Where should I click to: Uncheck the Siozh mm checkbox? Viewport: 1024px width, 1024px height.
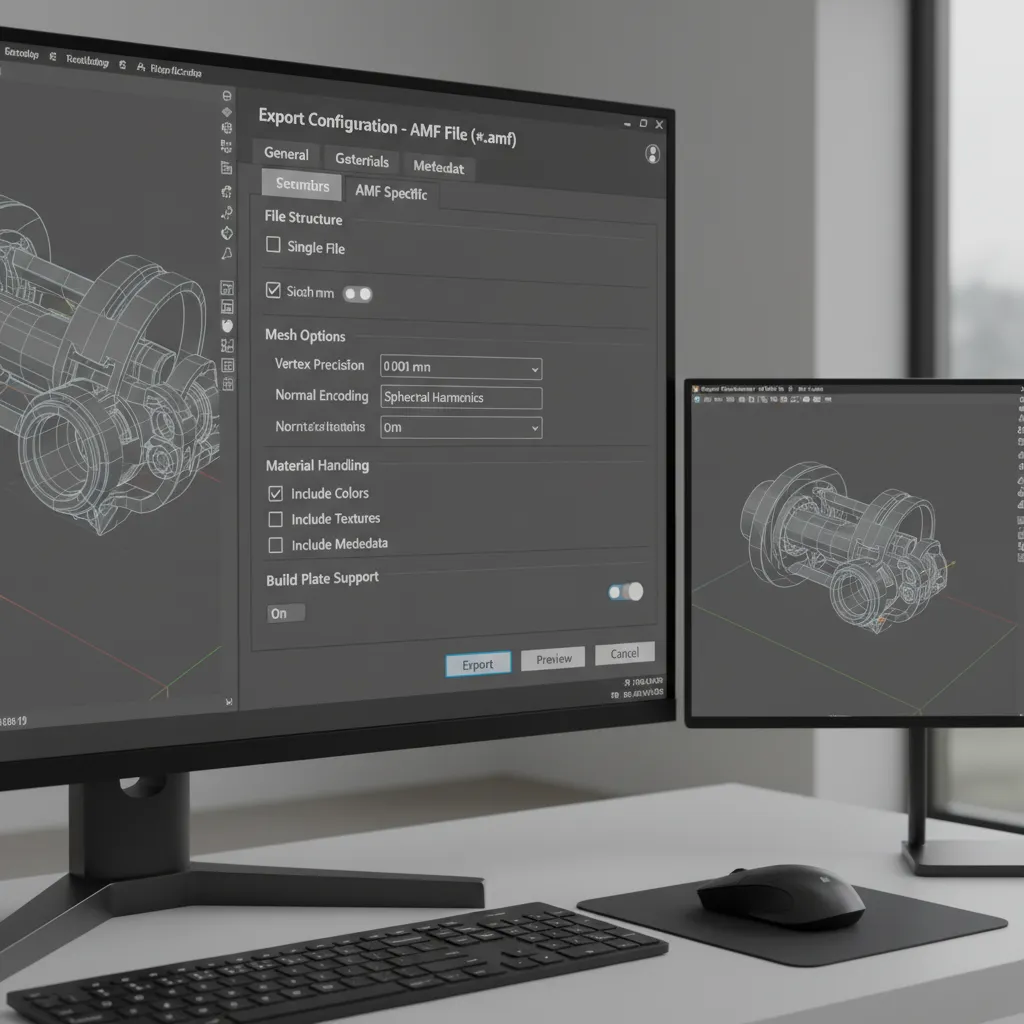(x=273, y=290)
